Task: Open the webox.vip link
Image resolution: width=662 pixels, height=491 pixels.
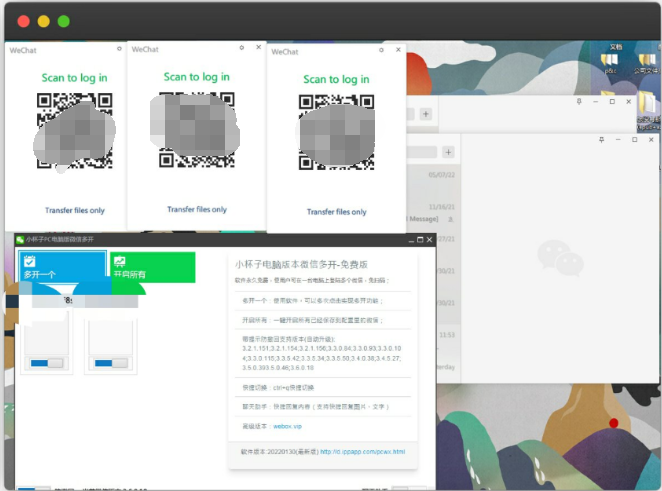Action: point(287,426)
